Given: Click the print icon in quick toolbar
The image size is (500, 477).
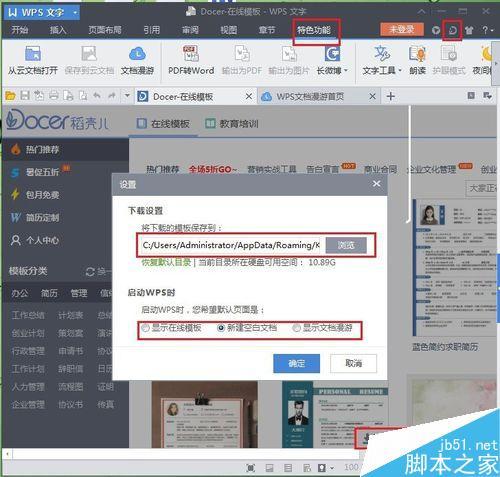Looking at the screenshot, I should [54, 96].
